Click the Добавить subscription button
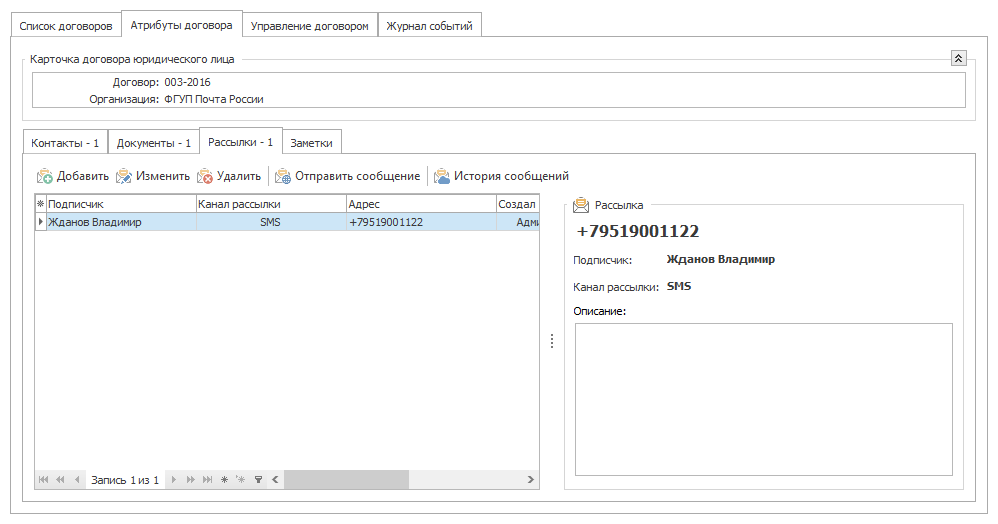The width and height of the screenshot is (998, 524). pos(73,176)
